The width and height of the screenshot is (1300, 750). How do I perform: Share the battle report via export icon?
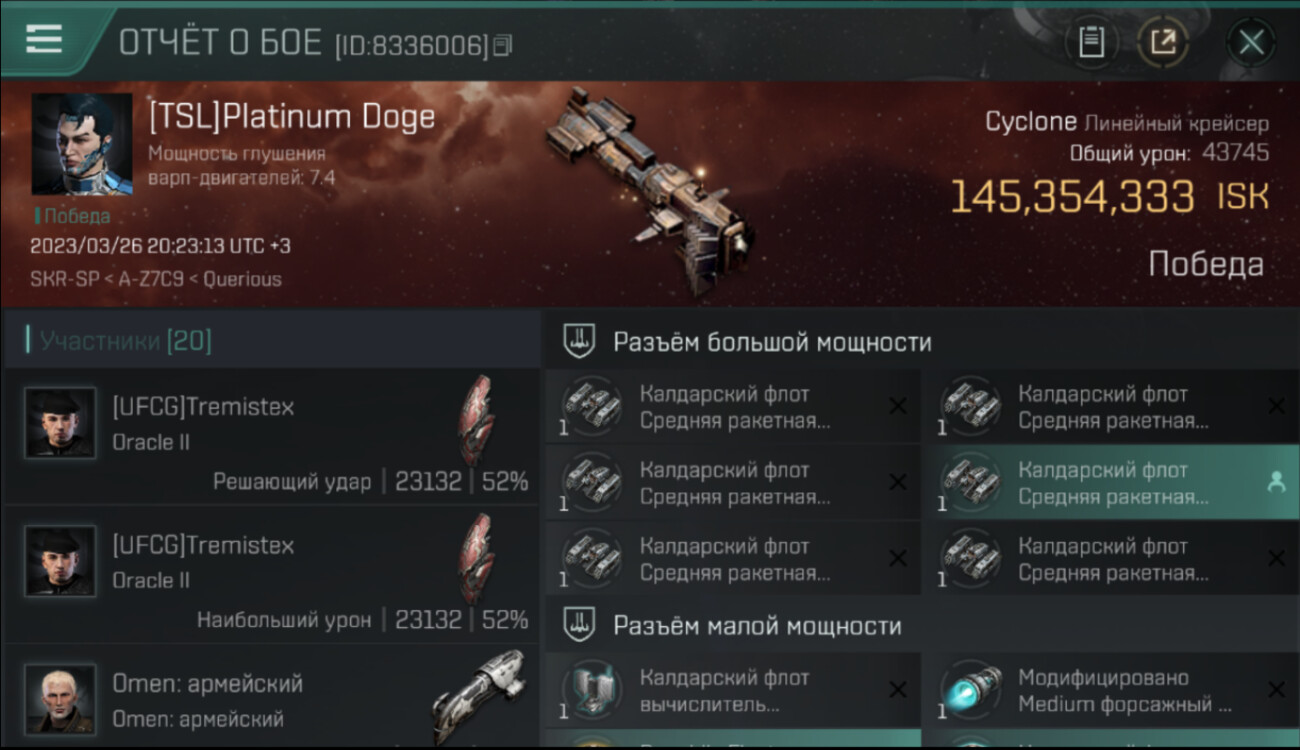tap(1163, 43)
